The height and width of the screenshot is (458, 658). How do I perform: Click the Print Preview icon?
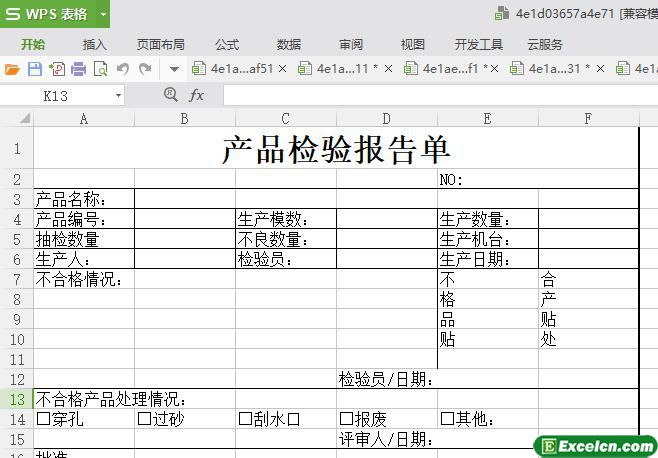(x=101, y=69)
